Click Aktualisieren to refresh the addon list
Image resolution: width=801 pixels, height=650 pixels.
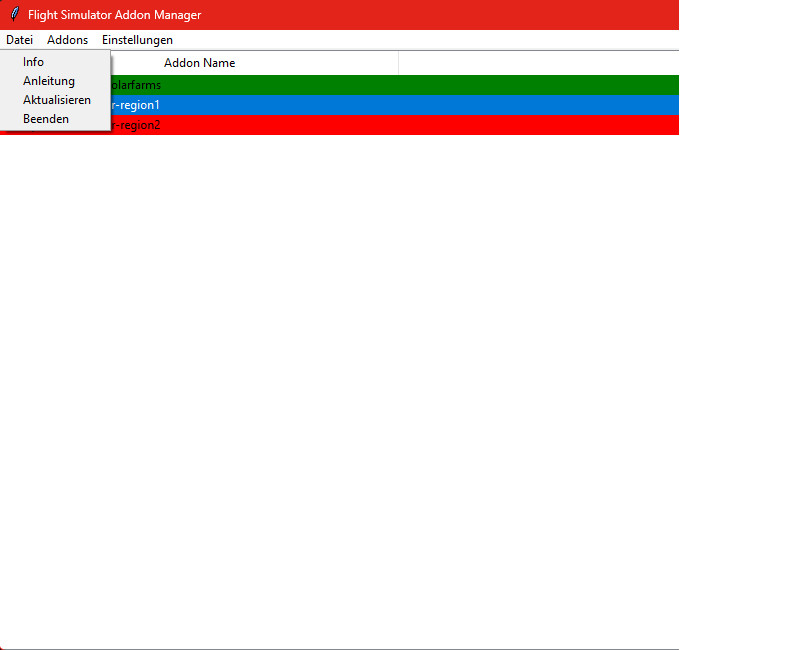57,100
